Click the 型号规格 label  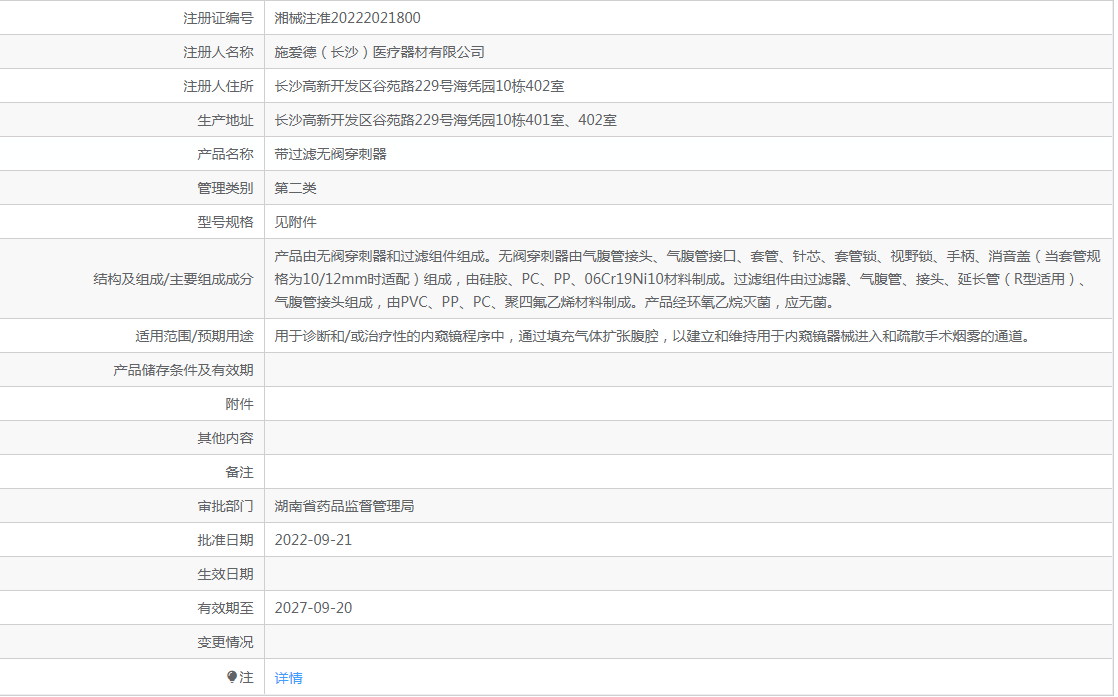[225, 222]
